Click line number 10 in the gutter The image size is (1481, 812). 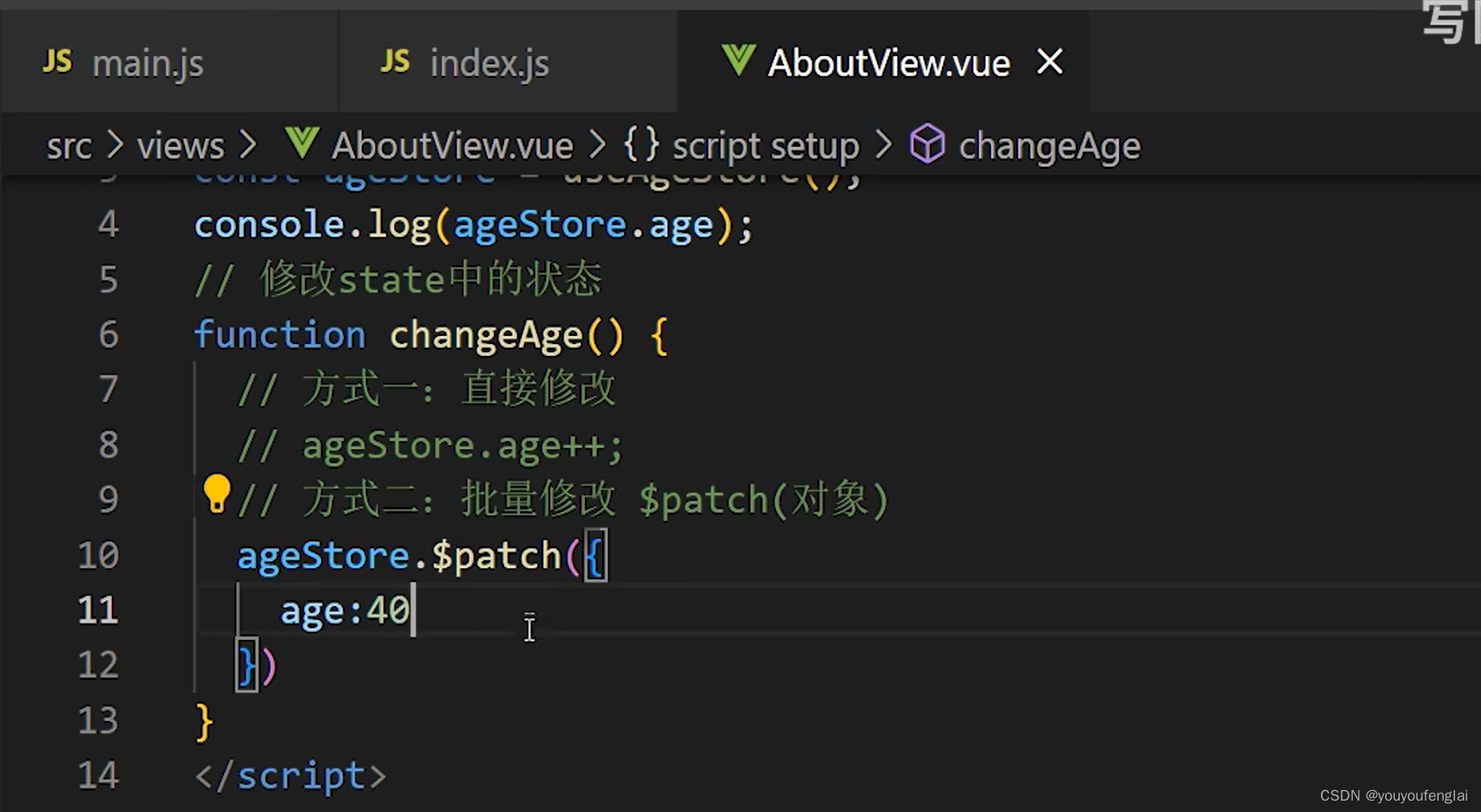click(98, 556)
